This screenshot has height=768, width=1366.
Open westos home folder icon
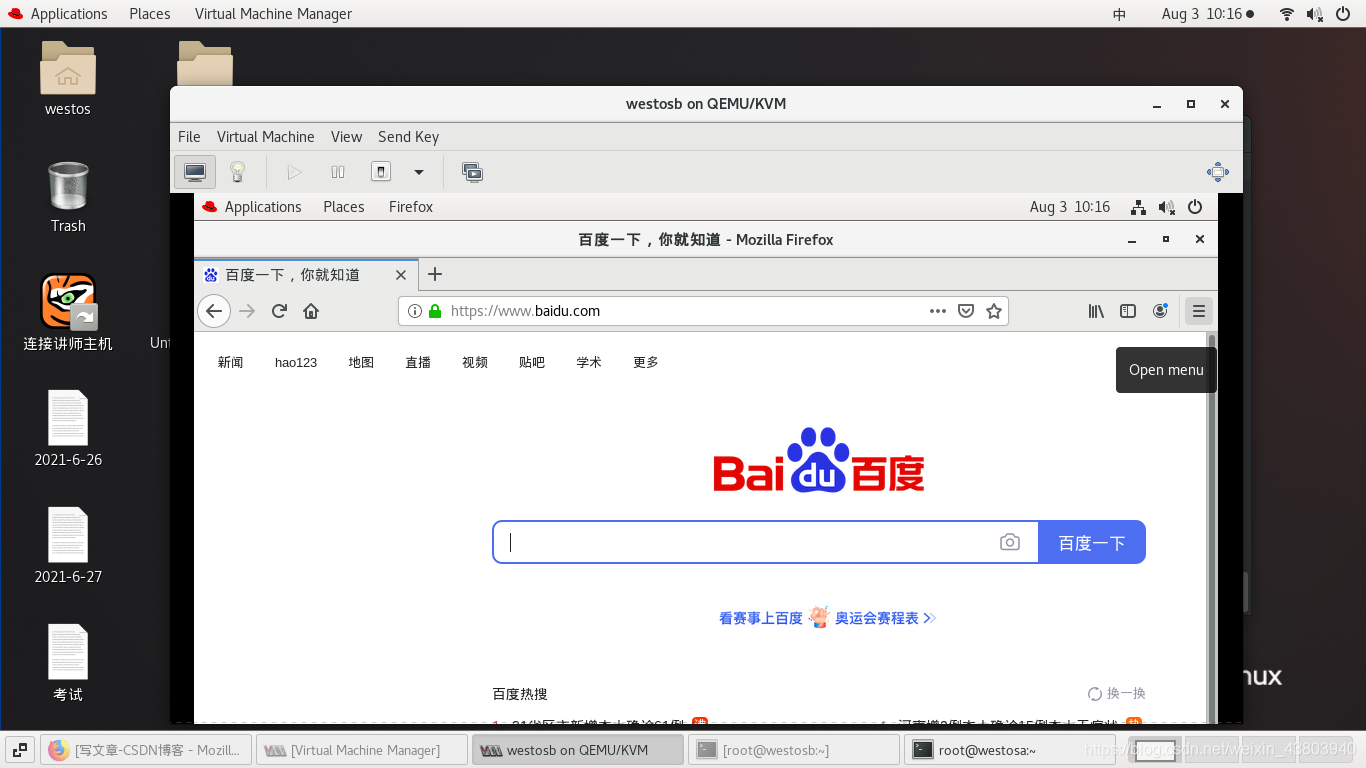click(x=68, y=79)
